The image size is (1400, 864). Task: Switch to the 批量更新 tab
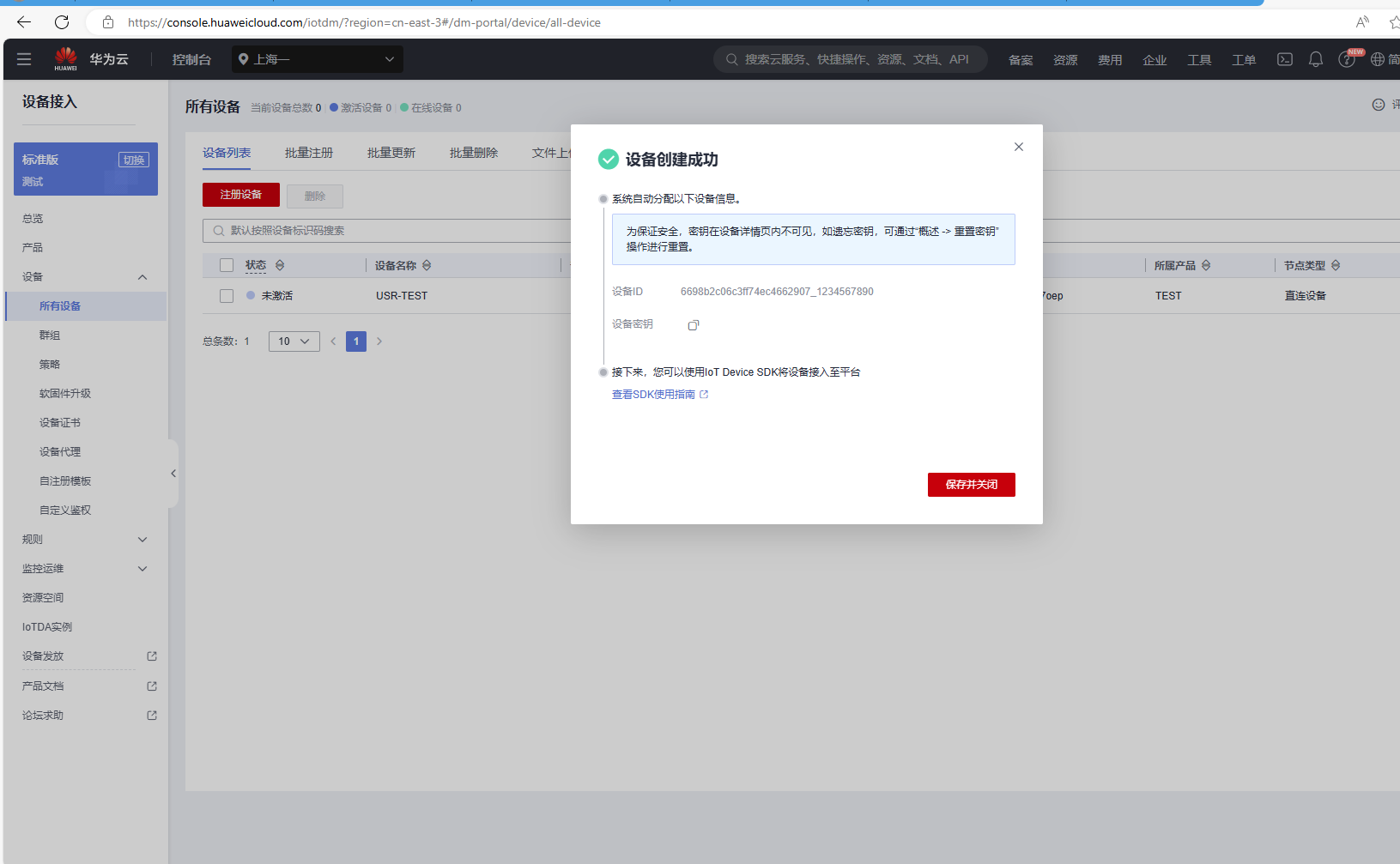click(391, 153)
